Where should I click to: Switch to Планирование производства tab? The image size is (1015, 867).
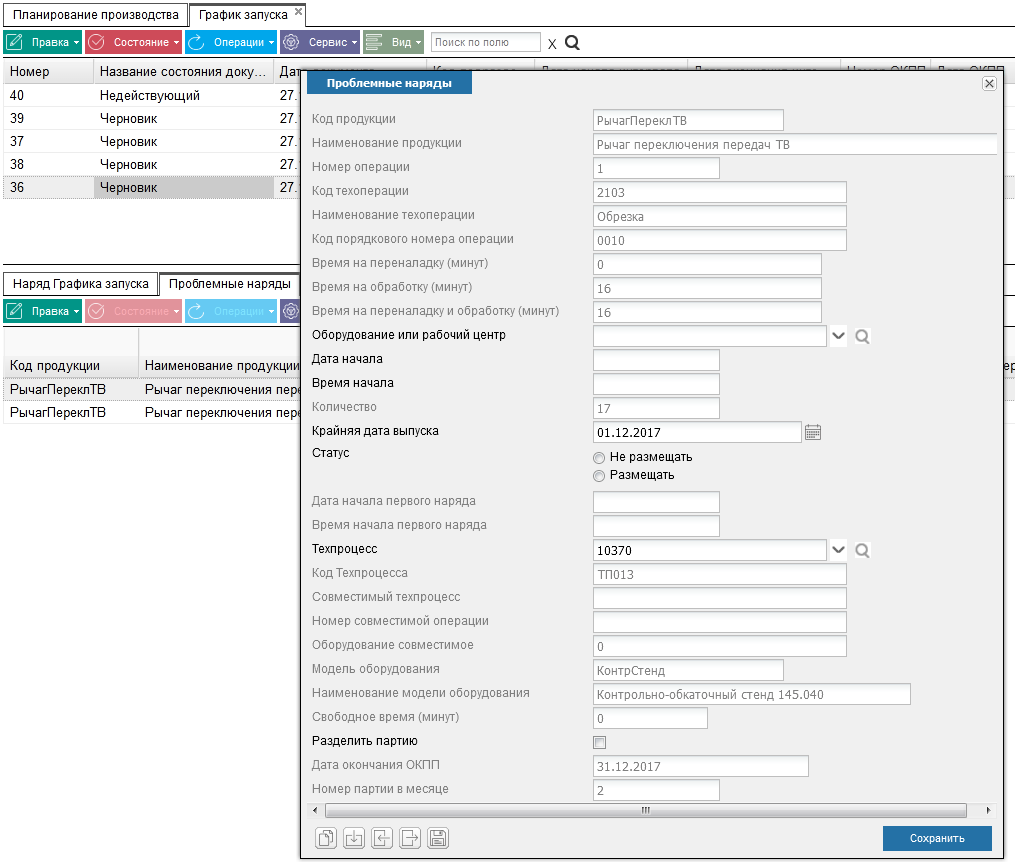[x=95, y=15]
